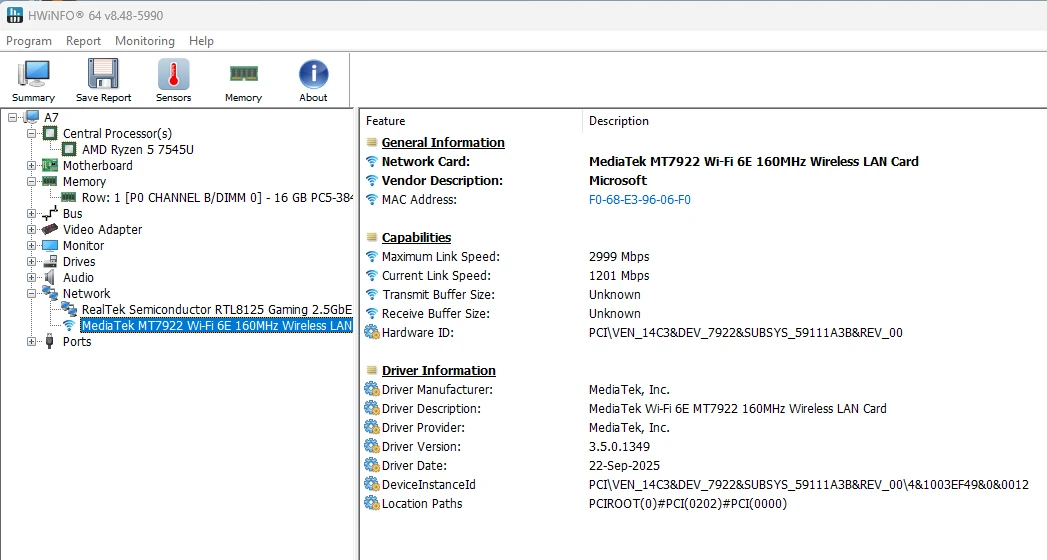The image size is (1047, 560).
Task: Click the Location Paths PCIROOT value
Action: click(688, 503)
